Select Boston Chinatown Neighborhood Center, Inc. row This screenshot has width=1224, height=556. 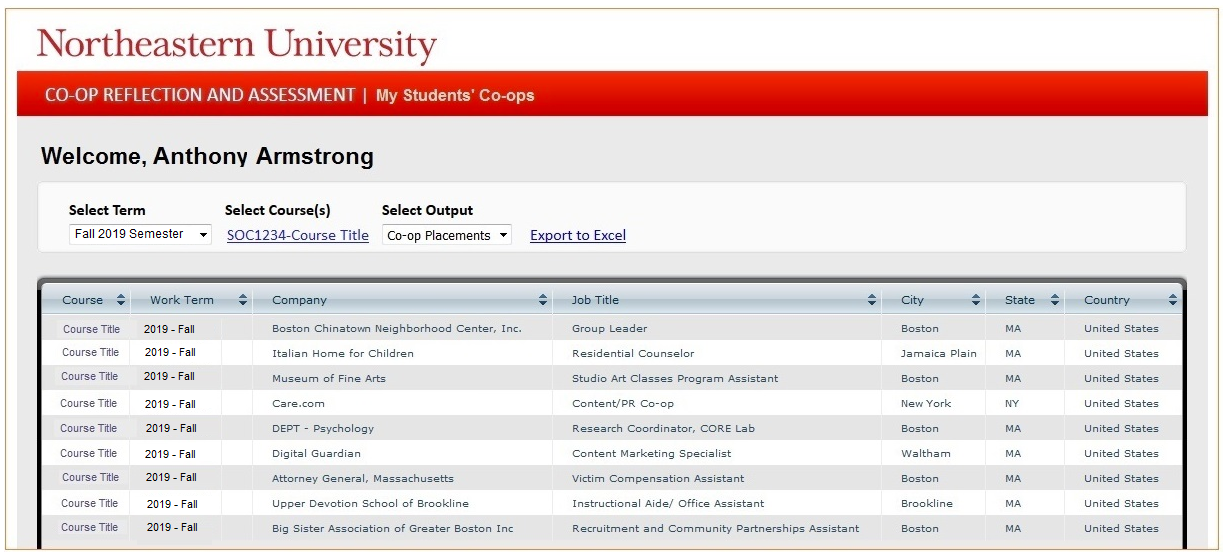(x=612, y=328)
